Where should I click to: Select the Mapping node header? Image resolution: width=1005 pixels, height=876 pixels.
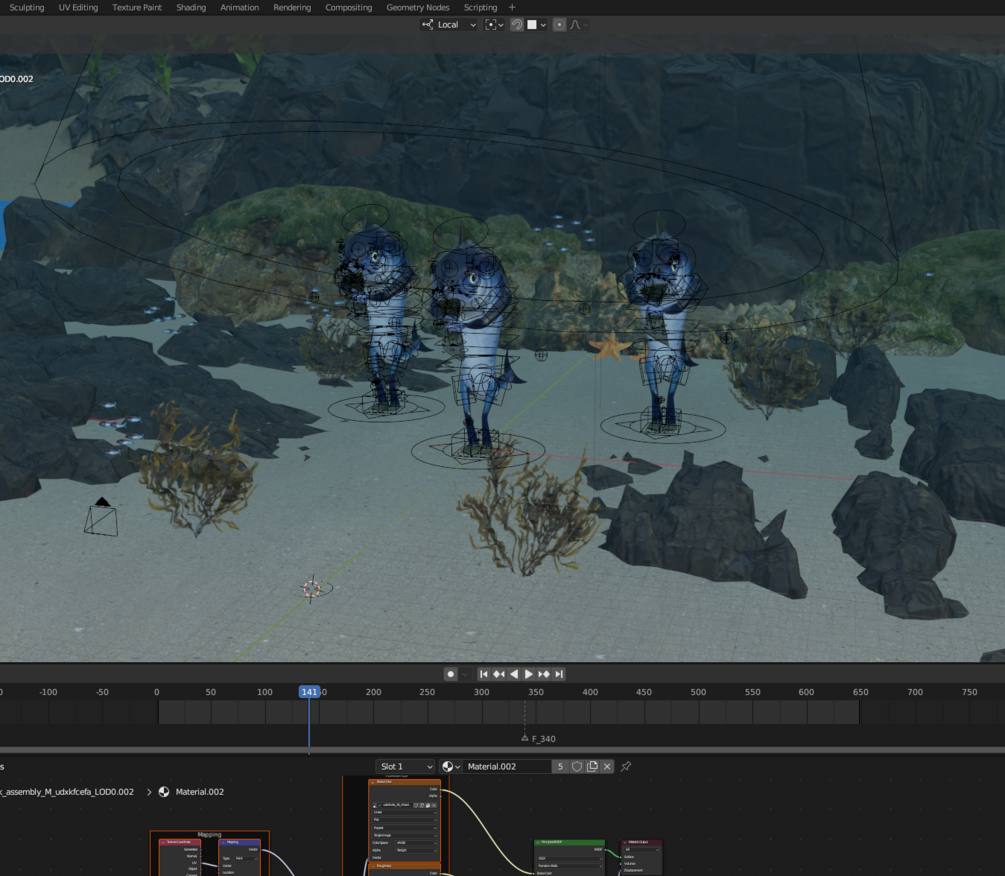coord(240,842)
